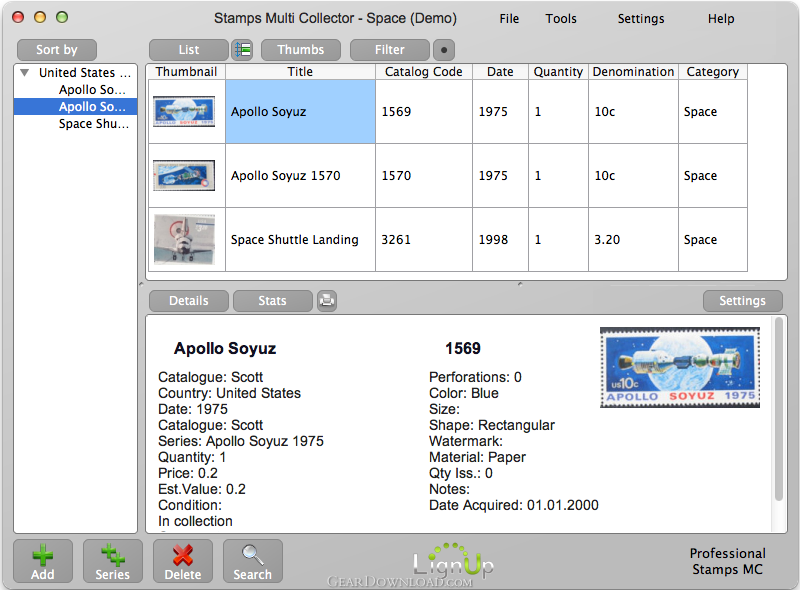
Task: Click the printer icon beside Stats
Action: point(327,301)
